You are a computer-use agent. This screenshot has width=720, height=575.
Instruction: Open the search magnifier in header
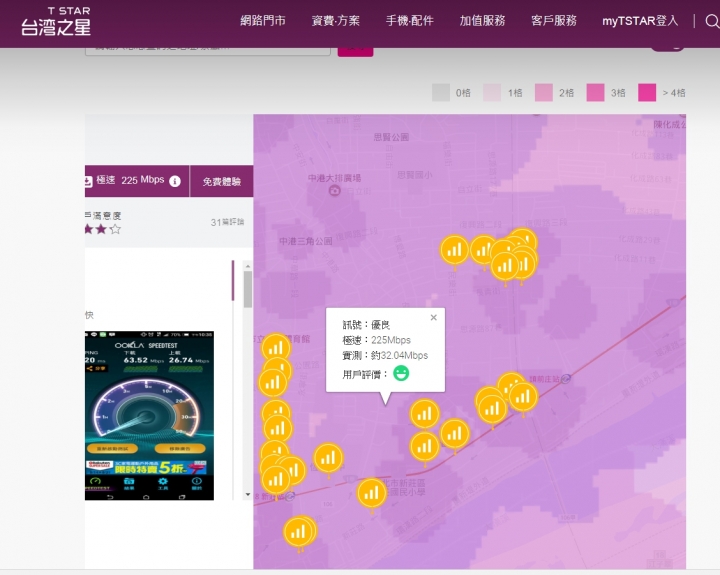tap(713, 21)
